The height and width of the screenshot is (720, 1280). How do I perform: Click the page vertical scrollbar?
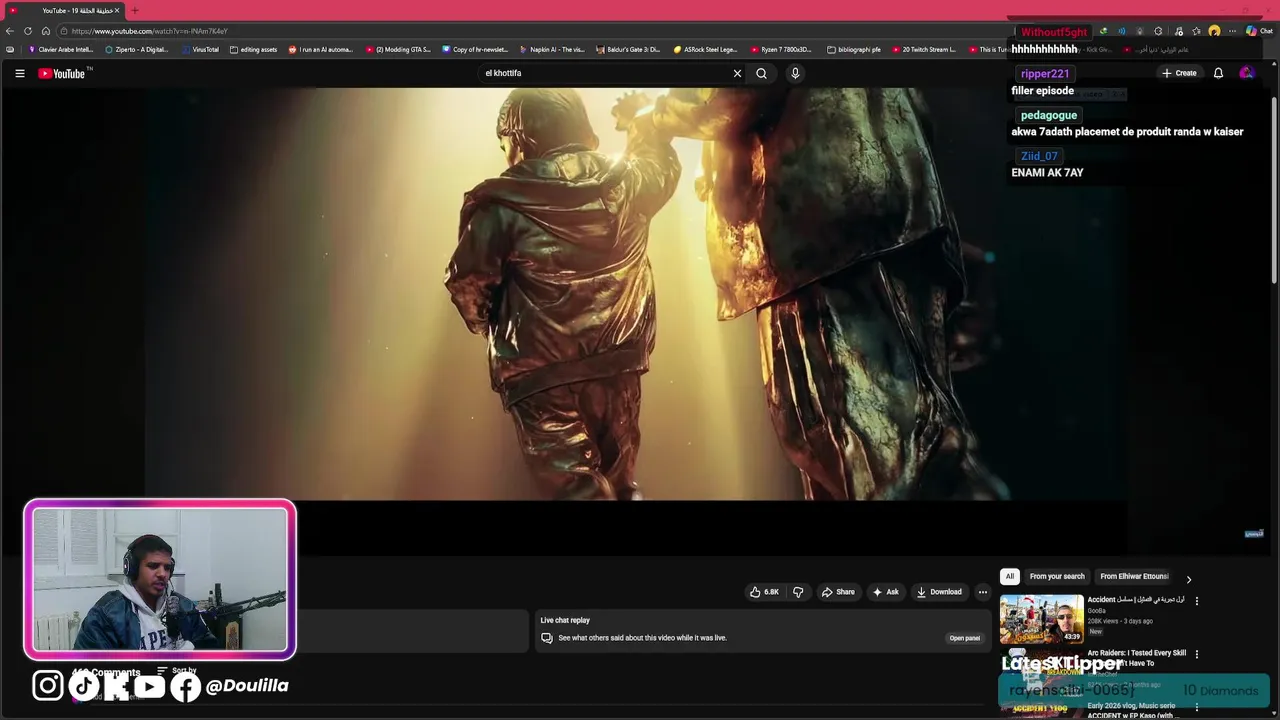[x=1274, y=190]
